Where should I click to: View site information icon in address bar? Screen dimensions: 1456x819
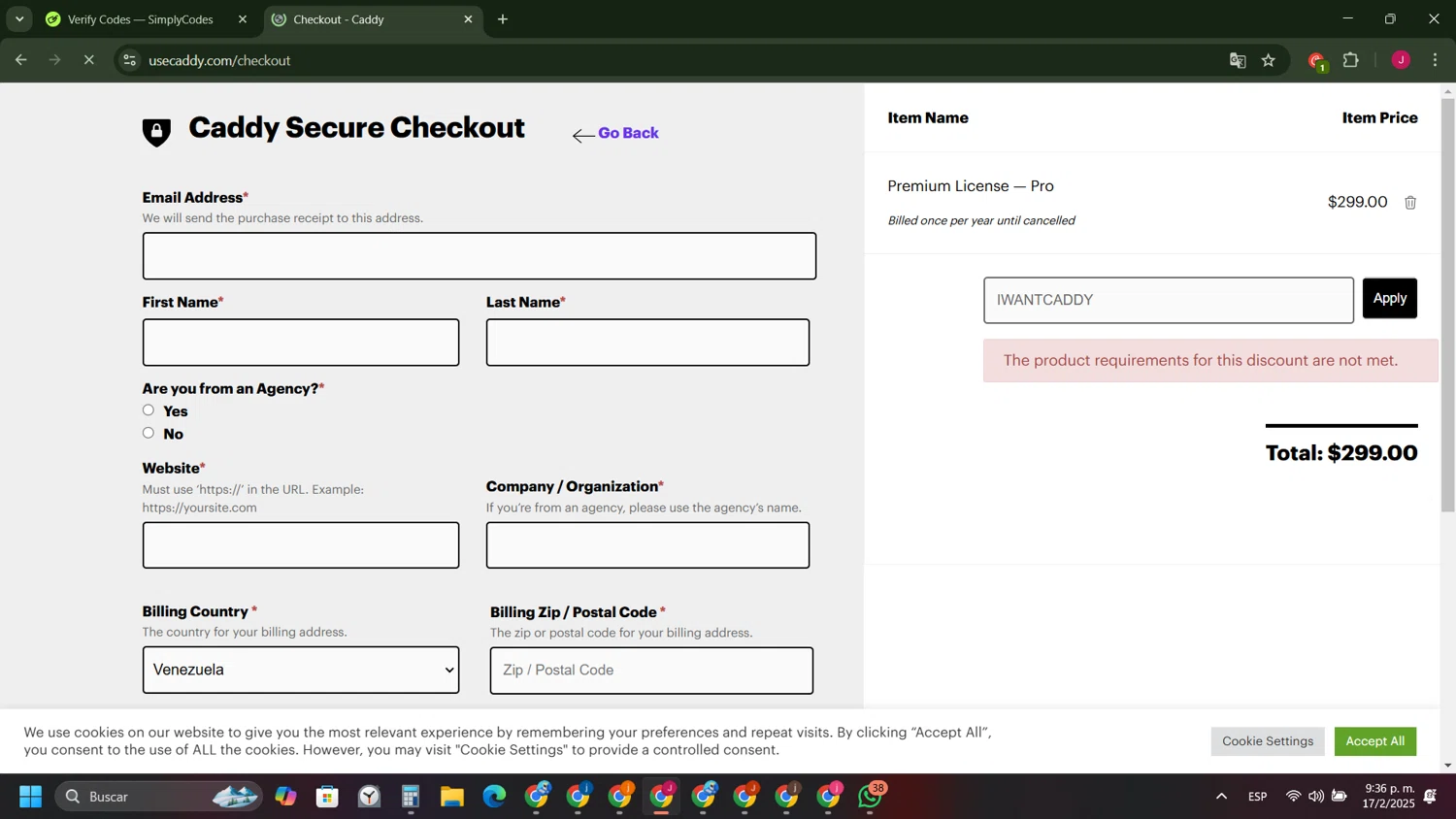129,60
